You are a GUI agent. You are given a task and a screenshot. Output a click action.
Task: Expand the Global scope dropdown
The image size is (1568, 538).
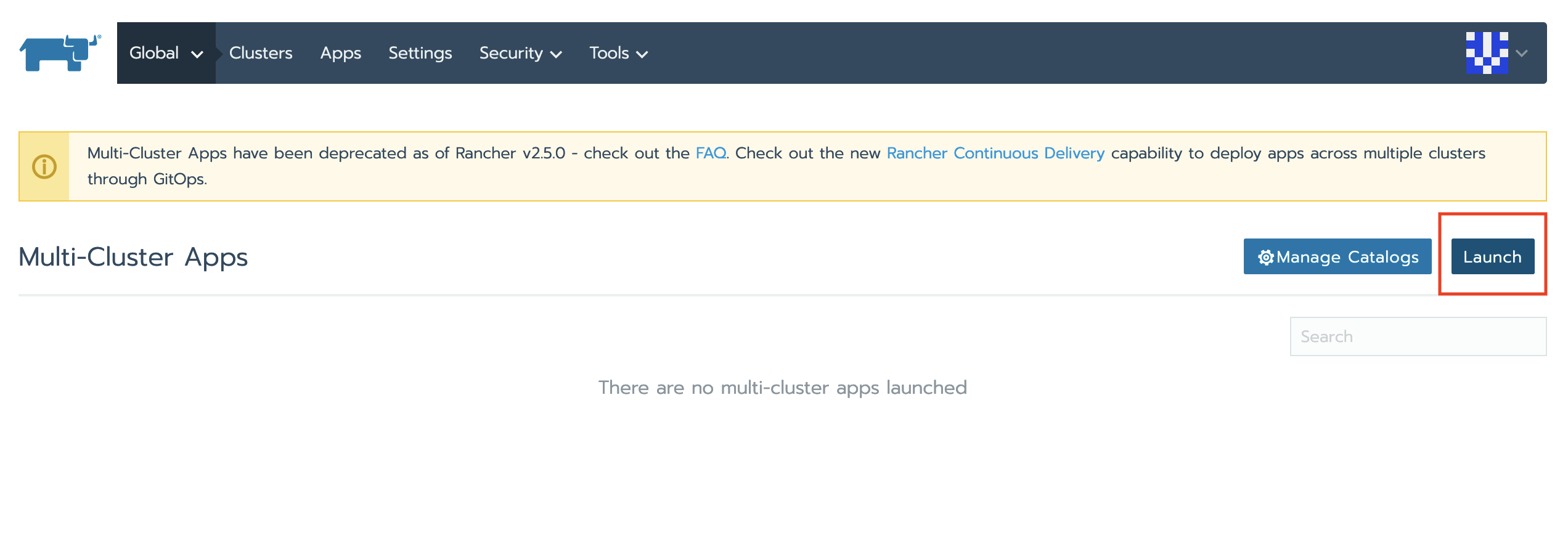click(x=166, y=53)
